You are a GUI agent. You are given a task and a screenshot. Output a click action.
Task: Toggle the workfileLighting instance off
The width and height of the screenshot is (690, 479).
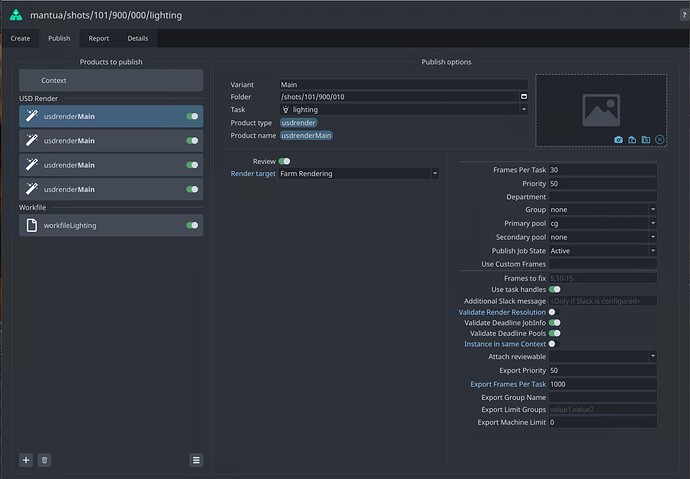(x=192, y=225)
